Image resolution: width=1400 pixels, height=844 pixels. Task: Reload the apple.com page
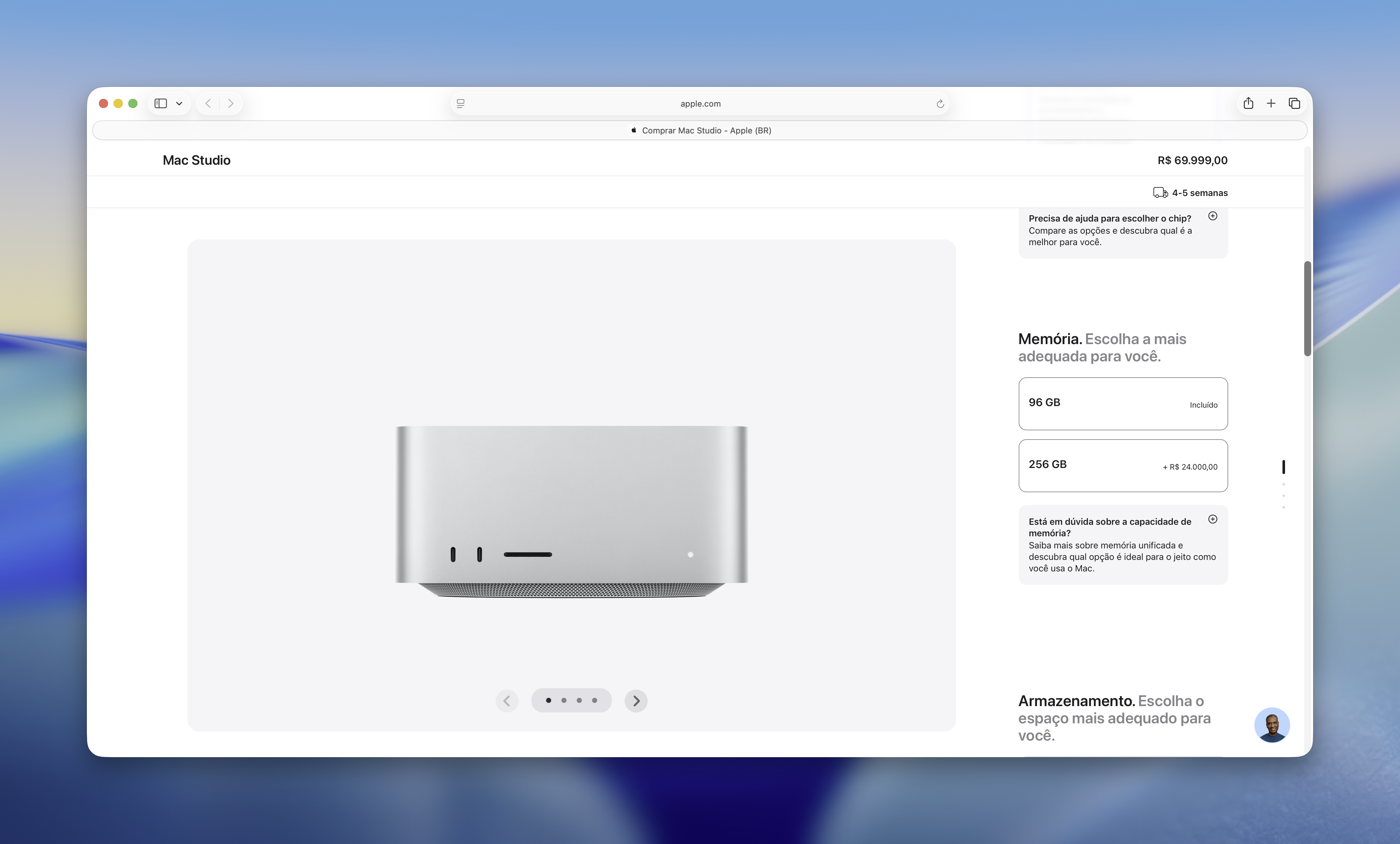[x=940, y=103]
